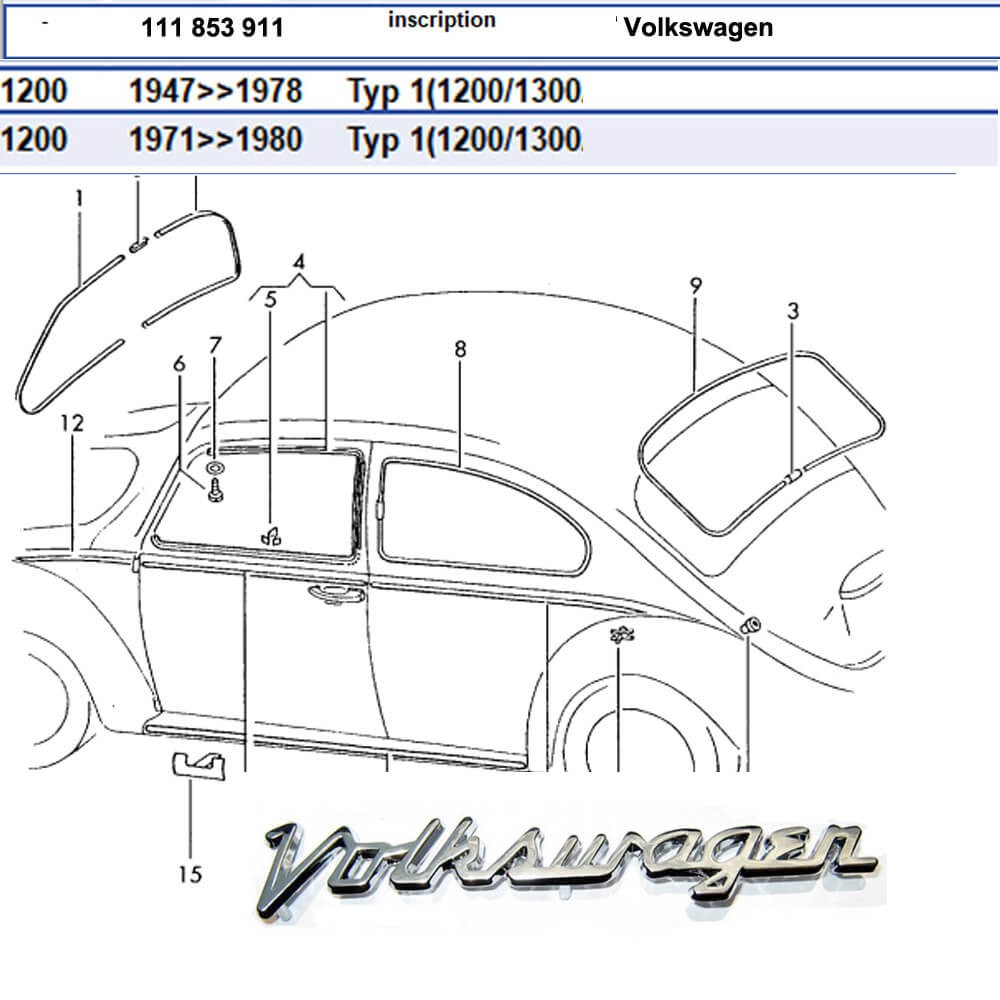
Task: Select callout number 1 rear window seal
Action: tap(78, 197)
